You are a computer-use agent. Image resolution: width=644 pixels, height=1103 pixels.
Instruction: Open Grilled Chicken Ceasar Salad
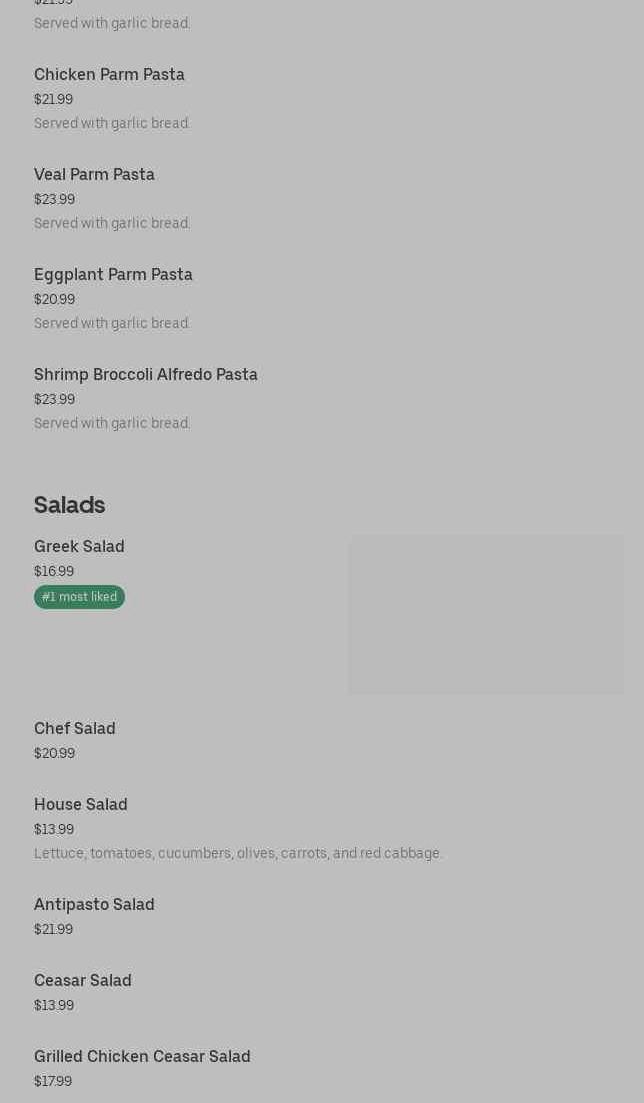point(142,1057)
